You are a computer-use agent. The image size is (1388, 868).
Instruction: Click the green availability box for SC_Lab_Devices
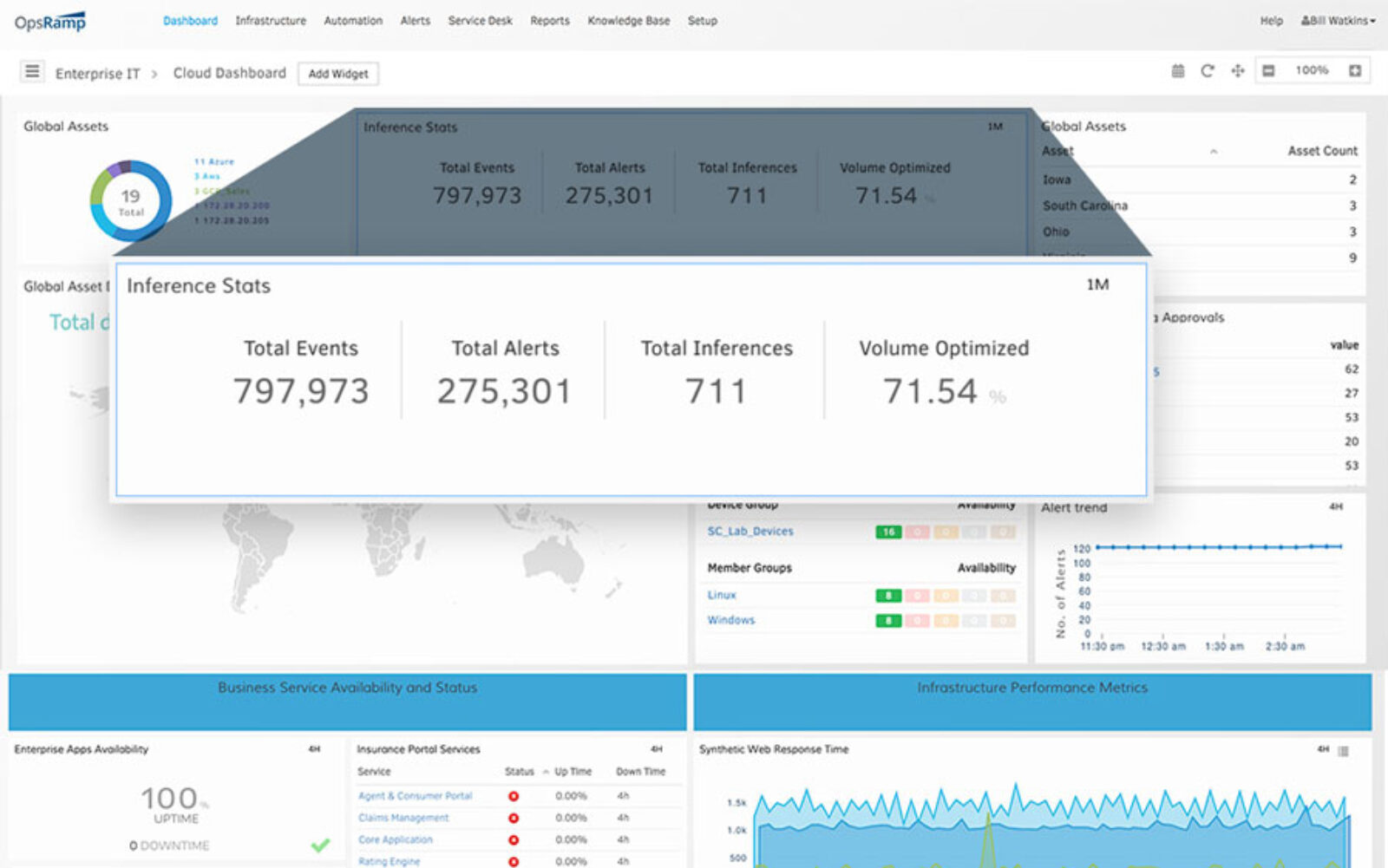pos(888,532)
